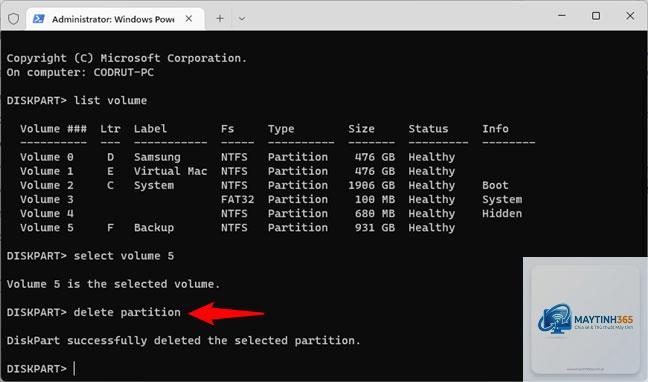Click the 'Info' column header
Screen dimensions: 648x382
point(495,129)
